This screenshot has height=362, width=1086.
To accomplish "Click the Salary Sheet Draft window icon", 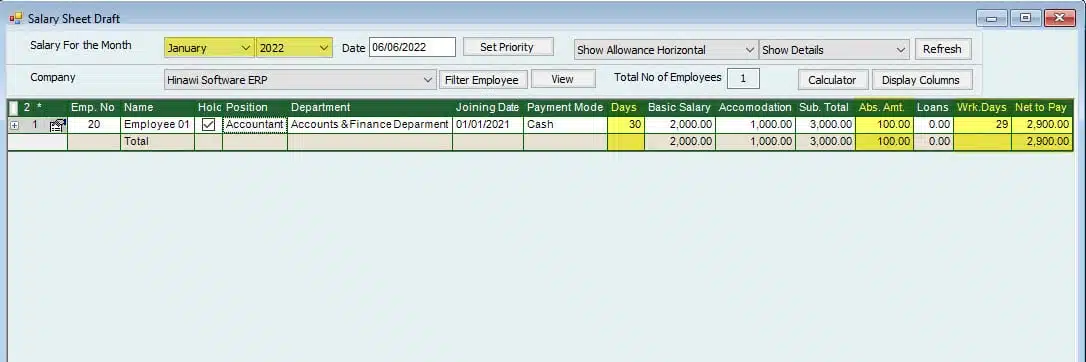I will coord(15,18).
